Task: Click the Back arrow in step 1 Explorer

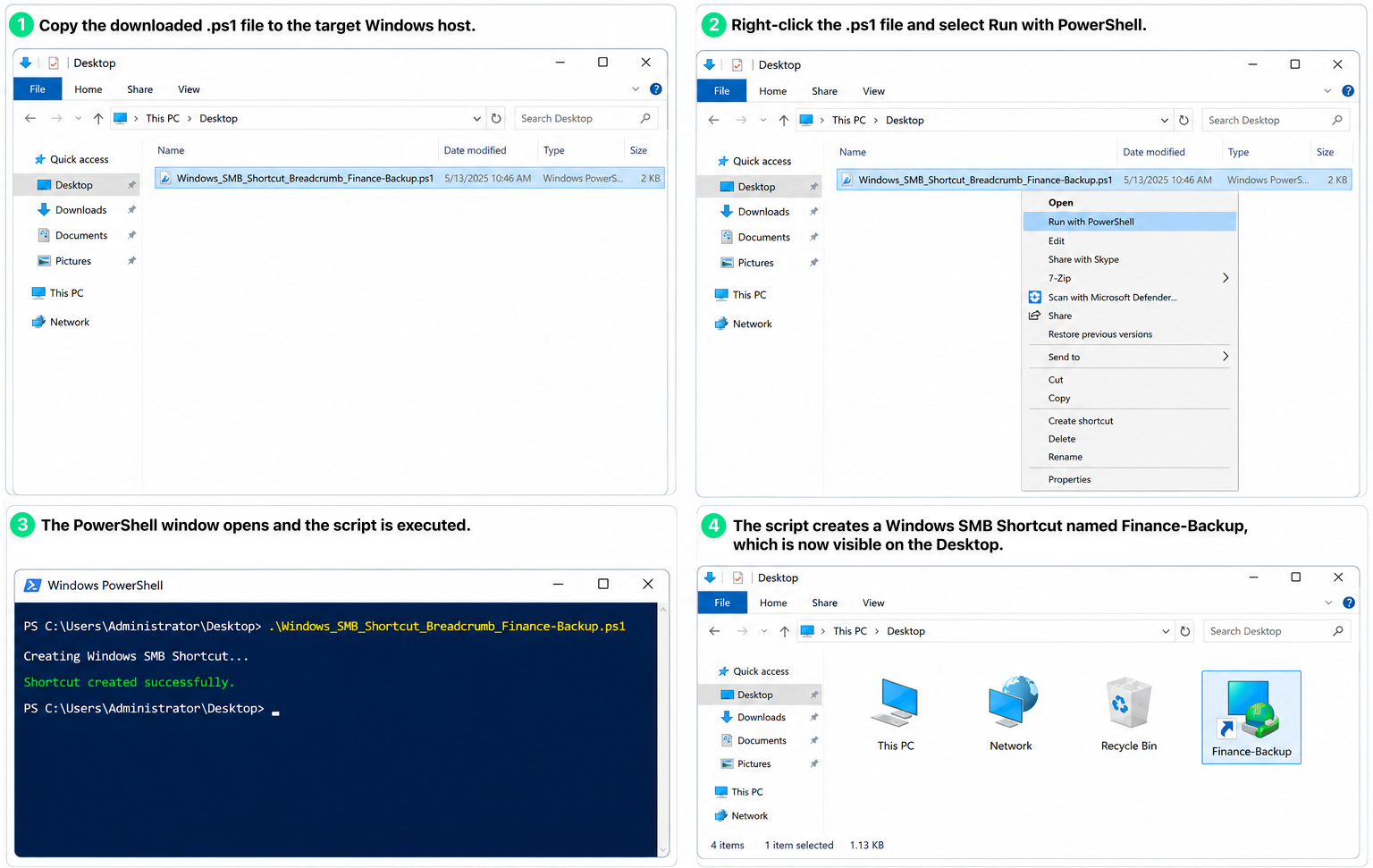Action: (x=30, y=119)
